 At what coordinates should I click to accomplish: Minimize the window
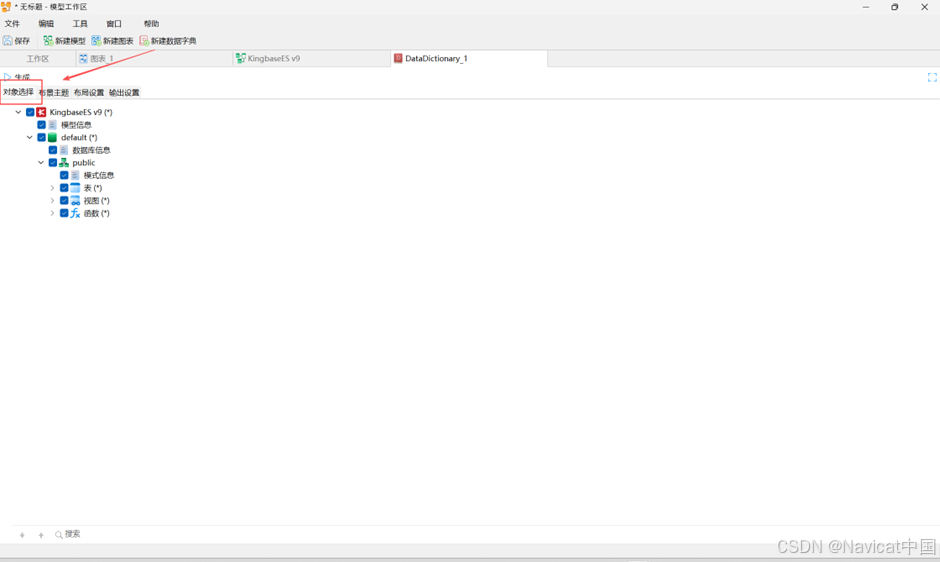coord(866,7)
